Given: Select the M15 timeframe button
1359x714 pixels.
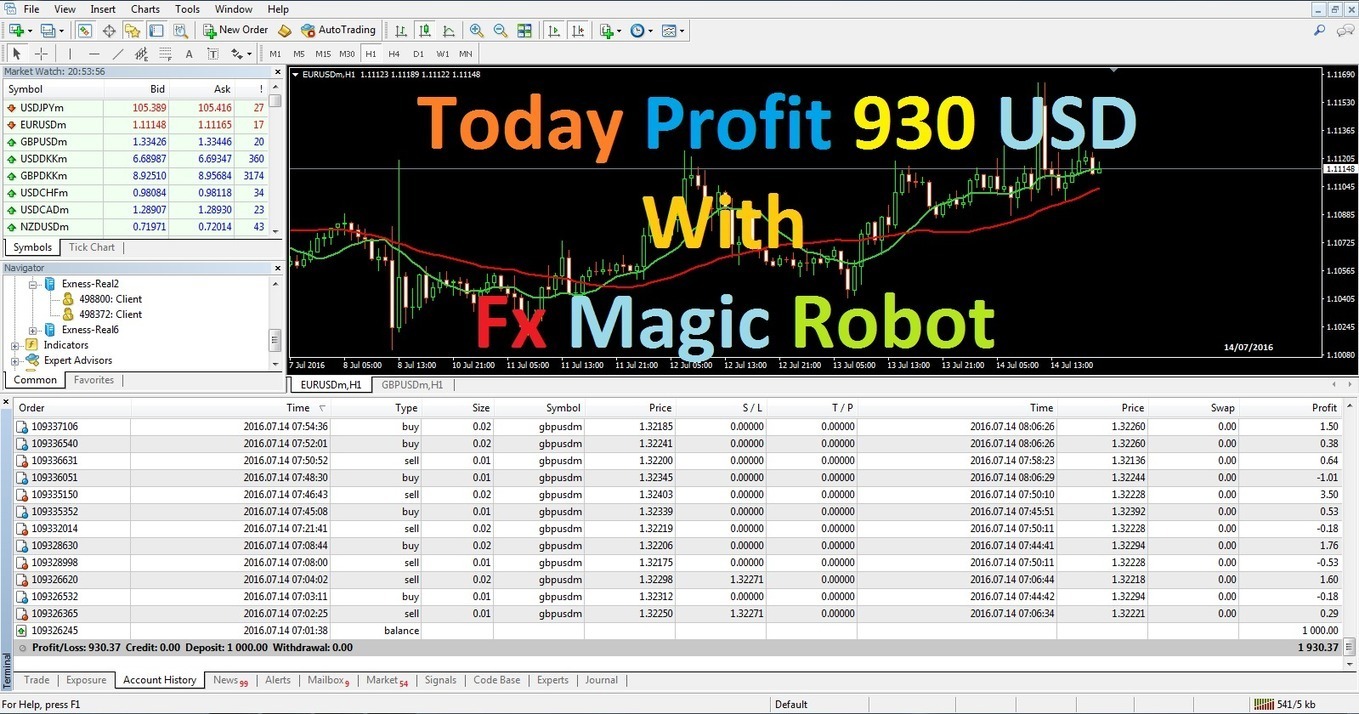Looking at the screenshot, I should click(323, 54).
